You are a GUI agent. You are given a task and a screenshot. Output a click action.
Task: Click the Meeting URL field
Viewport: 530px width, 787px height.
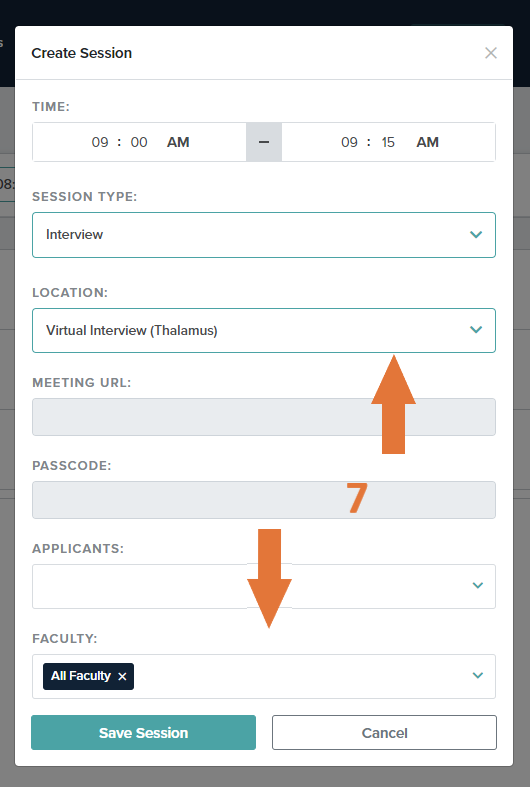[x=264, y=417]
